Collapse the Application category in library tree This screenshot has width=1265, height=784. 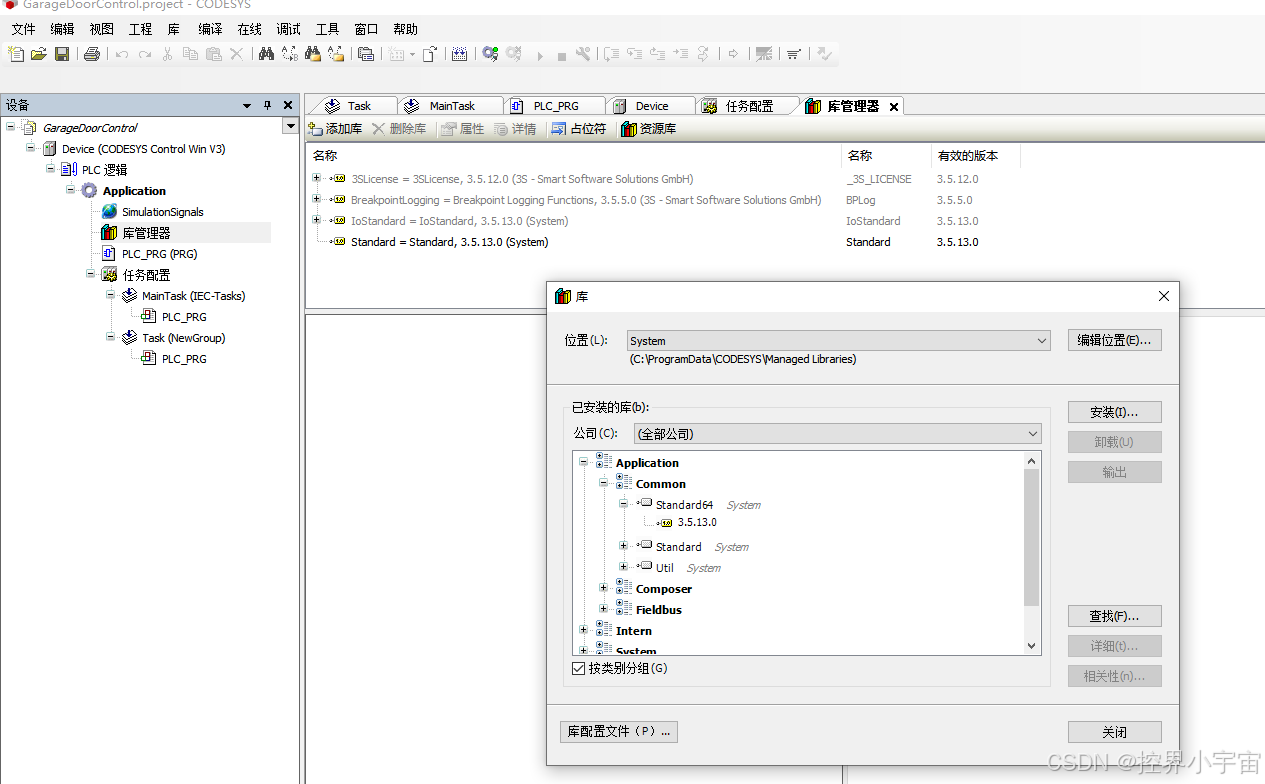[583, 462]
